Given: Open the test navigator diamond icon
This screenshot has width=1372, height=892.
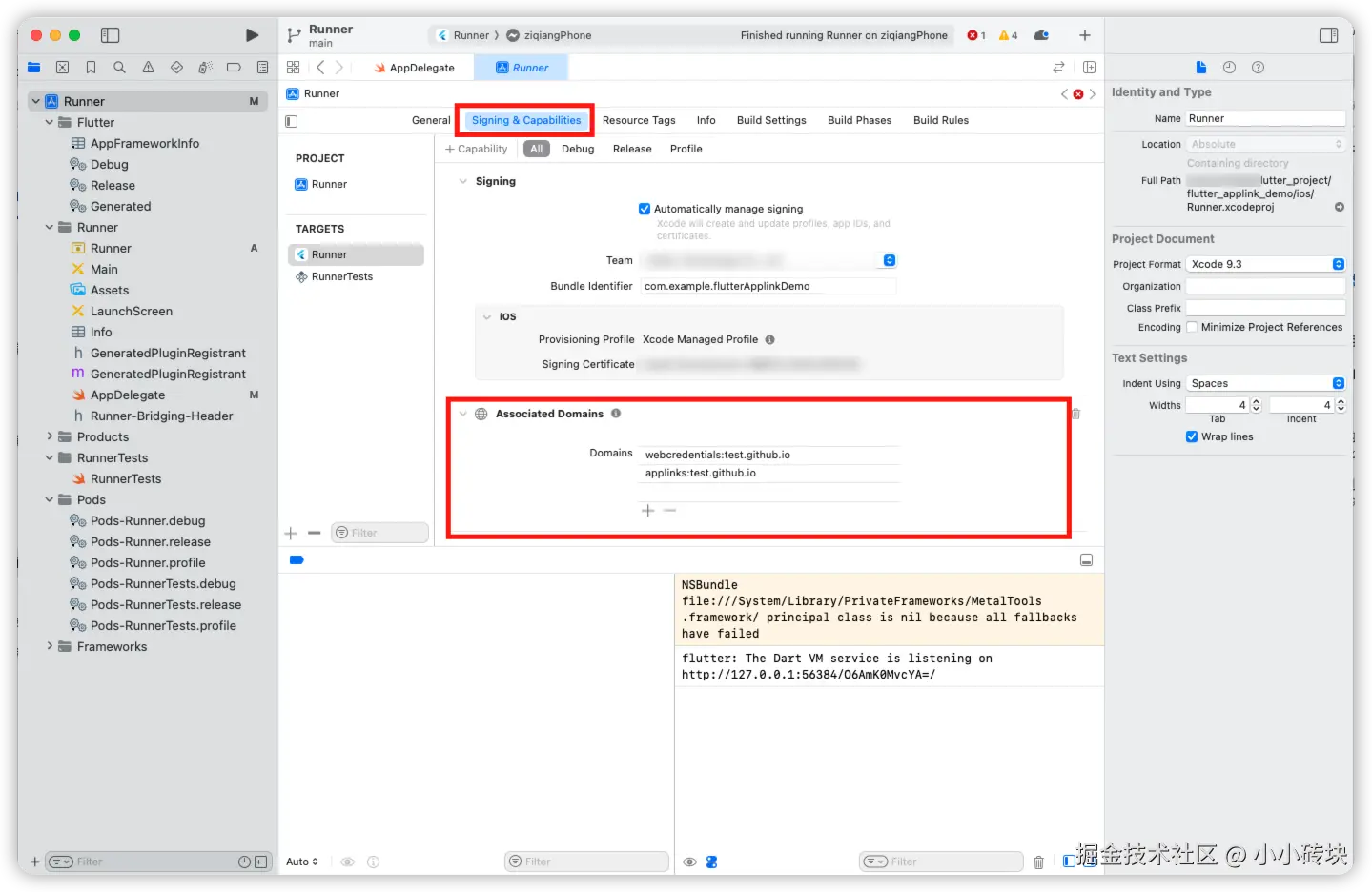Looking at the screenshot, I should pos(176,68).
